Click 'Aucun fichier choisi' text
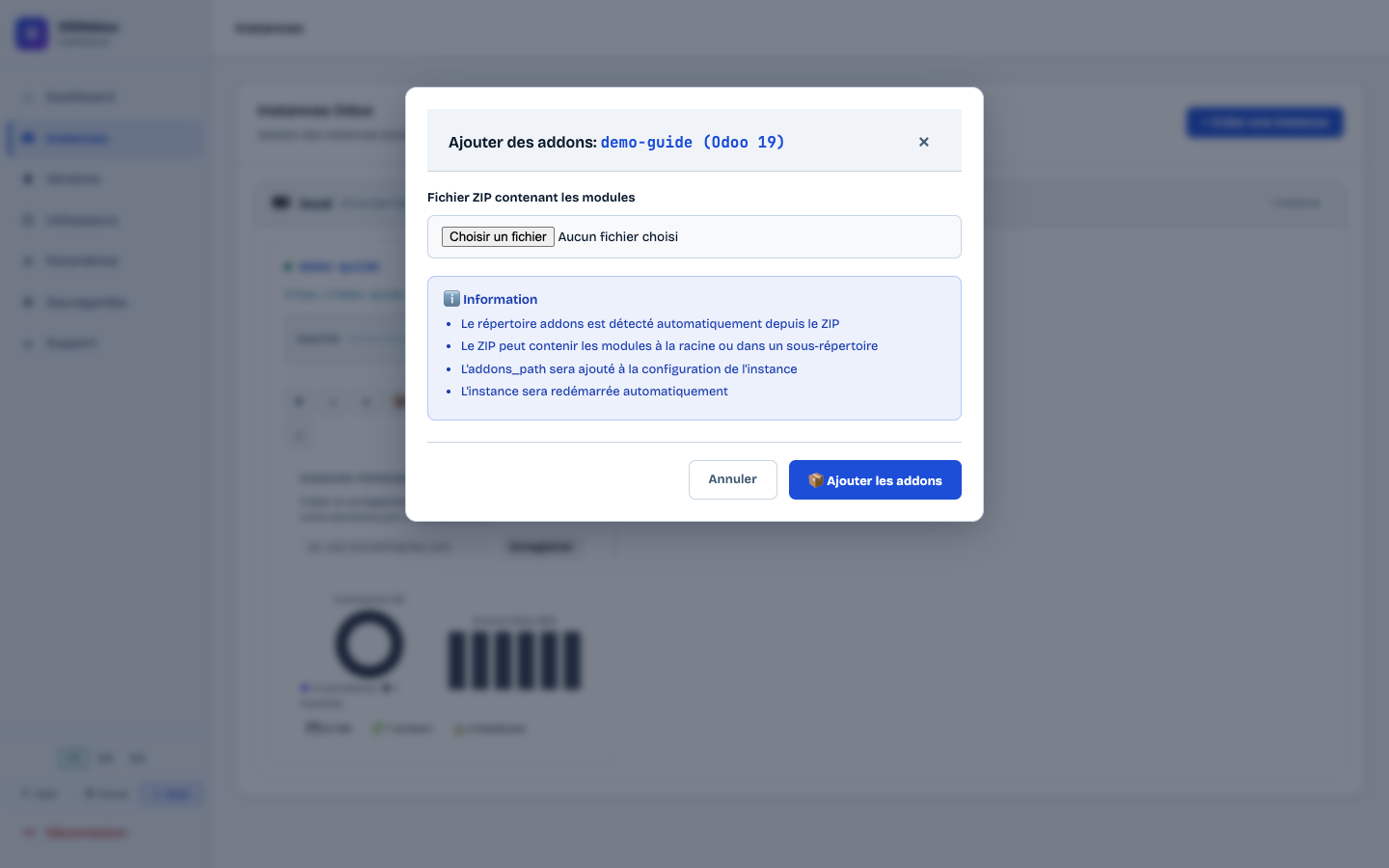The height and width of the screenshot is (868, 1389). 618,236
